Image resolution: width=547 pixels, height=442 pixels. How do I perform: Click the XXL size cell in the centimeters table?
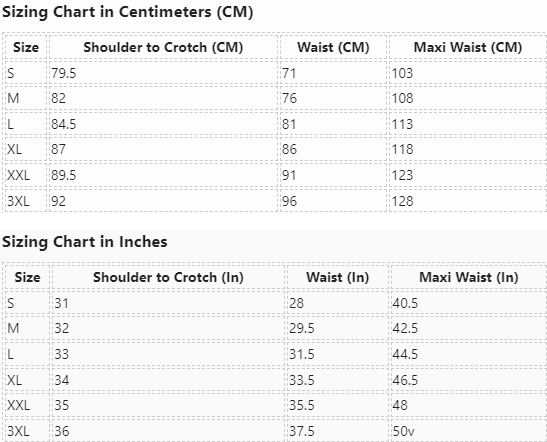coord(26,175)
